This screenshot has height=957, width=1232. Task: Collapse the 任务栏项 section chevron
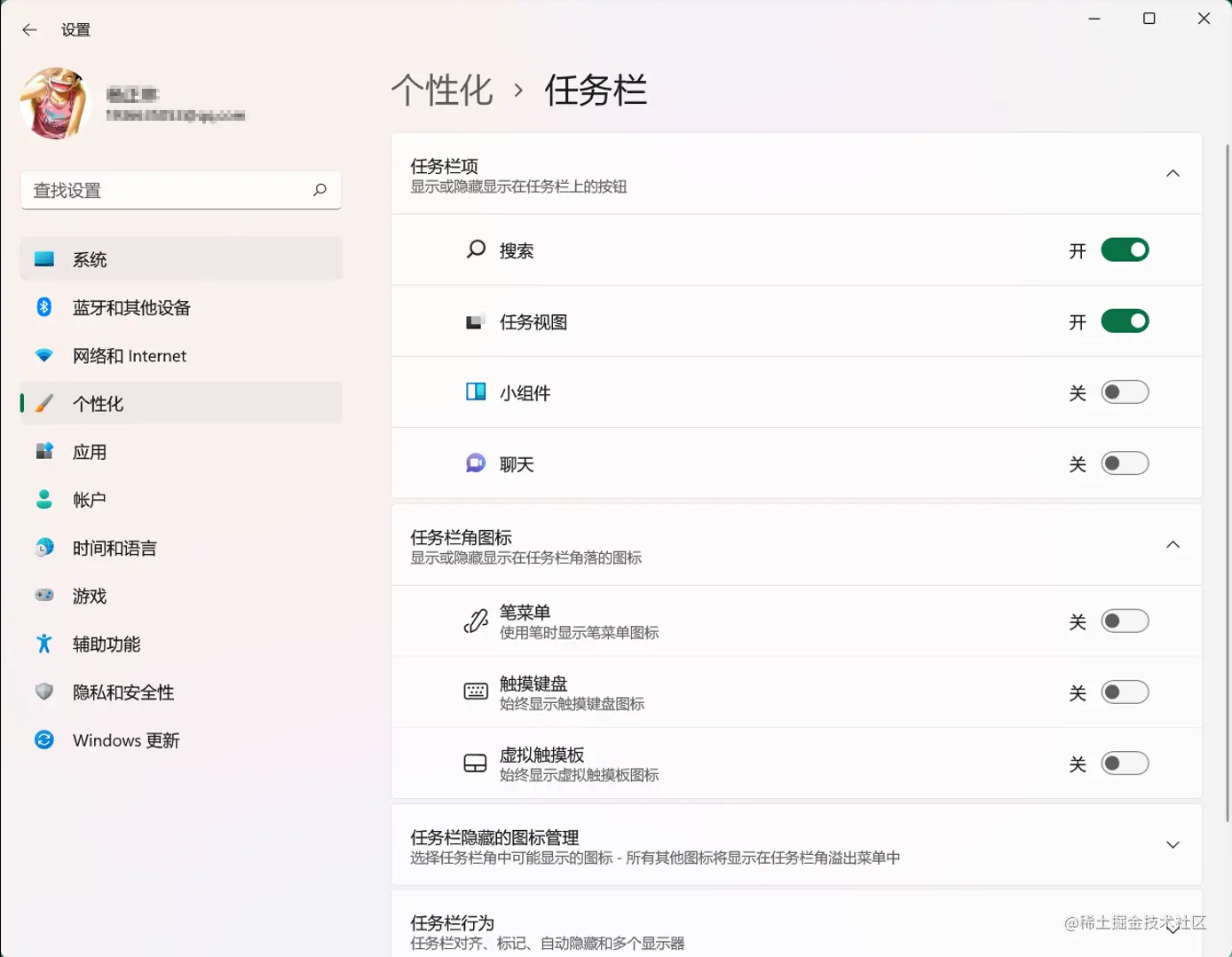coord(1173,173)
